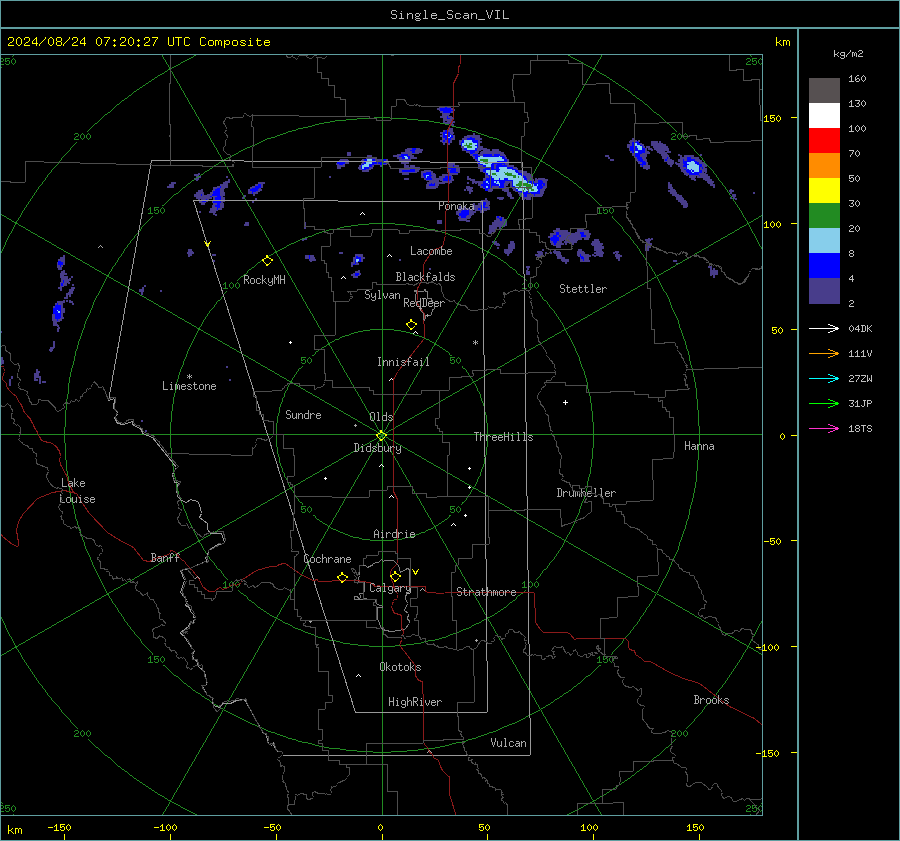Click the Blackfalds city label

point(425,277)
